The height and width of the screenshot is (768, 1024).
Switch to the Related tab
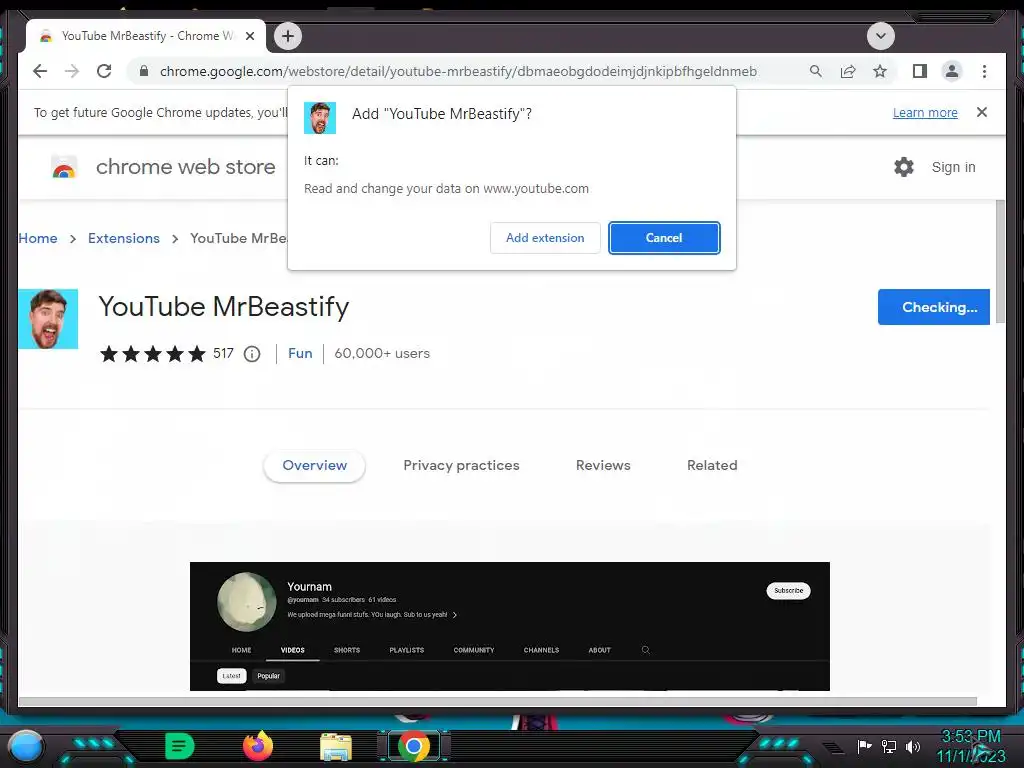(x=712, y=465)
